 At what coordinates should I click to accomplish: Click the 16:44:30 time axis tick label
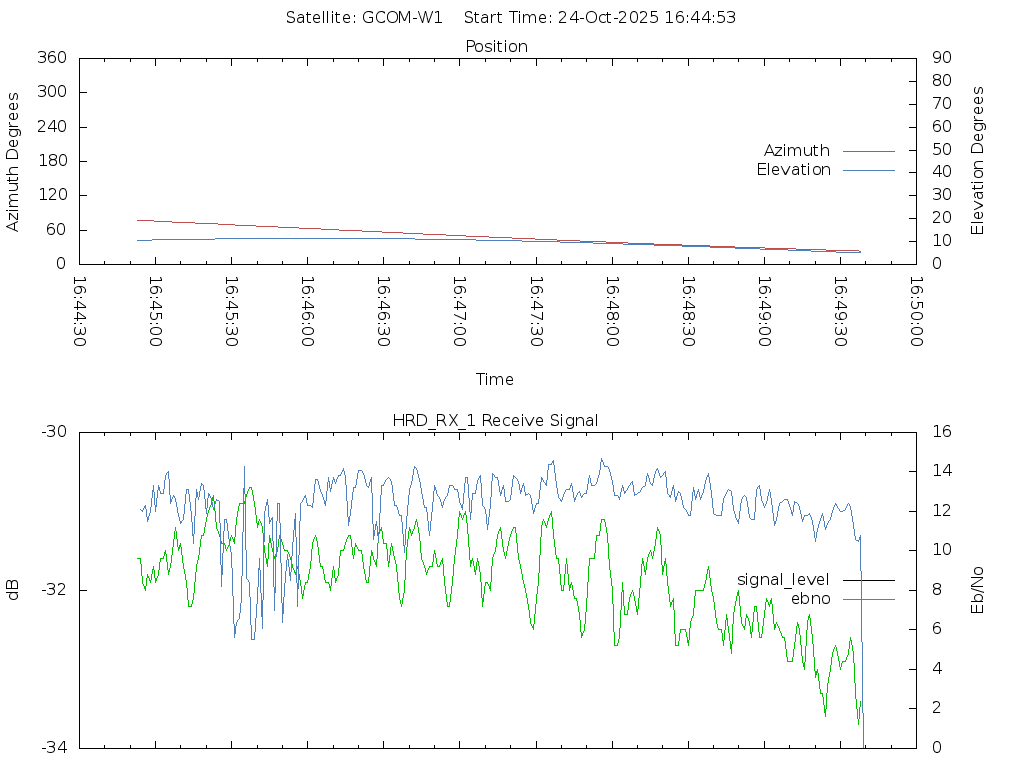[x=79, y=311]
